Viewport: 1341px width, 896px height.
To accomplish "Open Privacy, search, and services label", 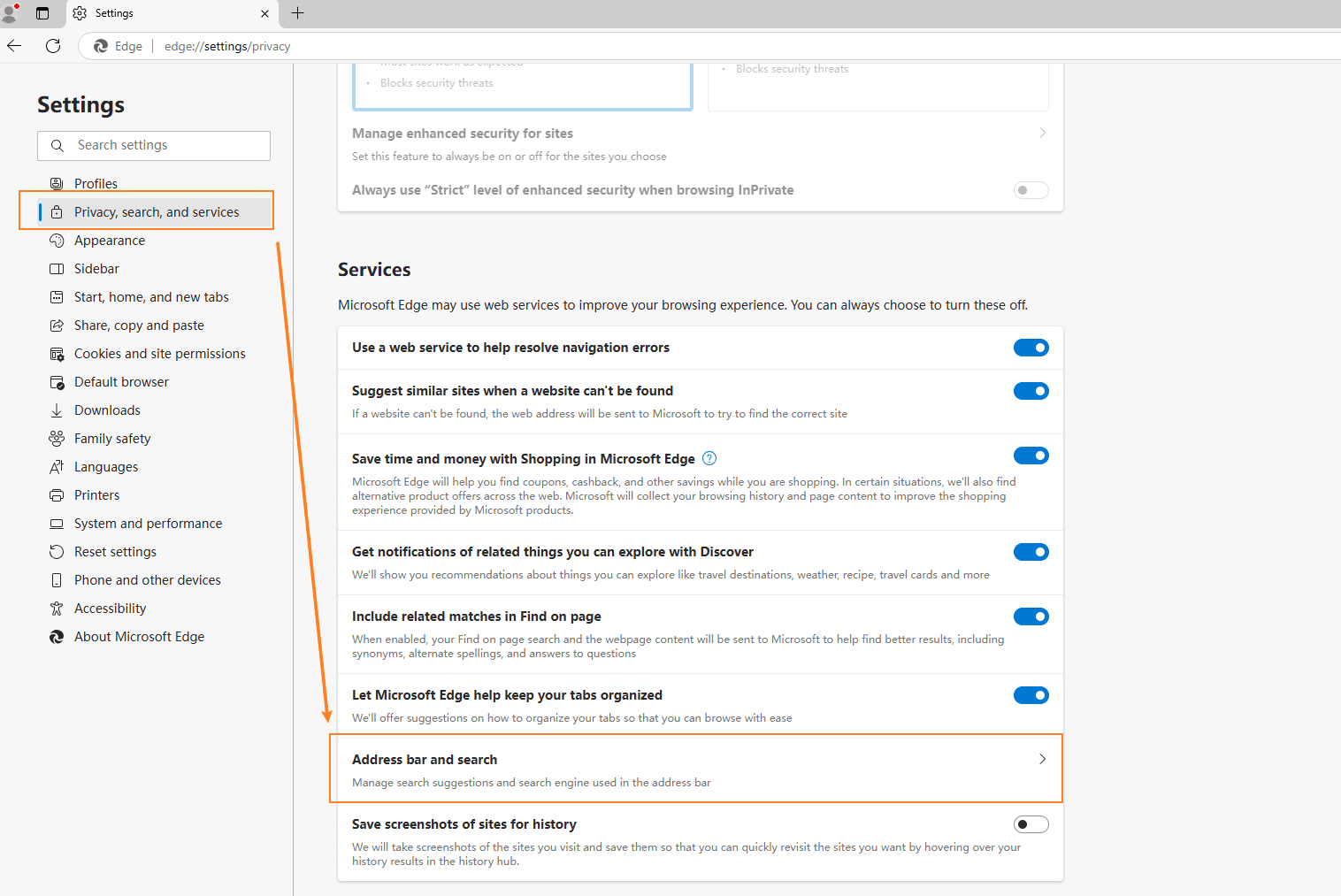I will click(x=157, y=212).
